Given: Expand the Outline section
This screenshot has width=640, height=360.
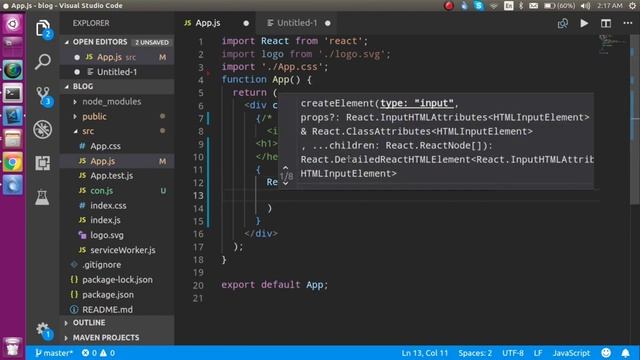Looking at the screenshot, I should pos(117,322).
